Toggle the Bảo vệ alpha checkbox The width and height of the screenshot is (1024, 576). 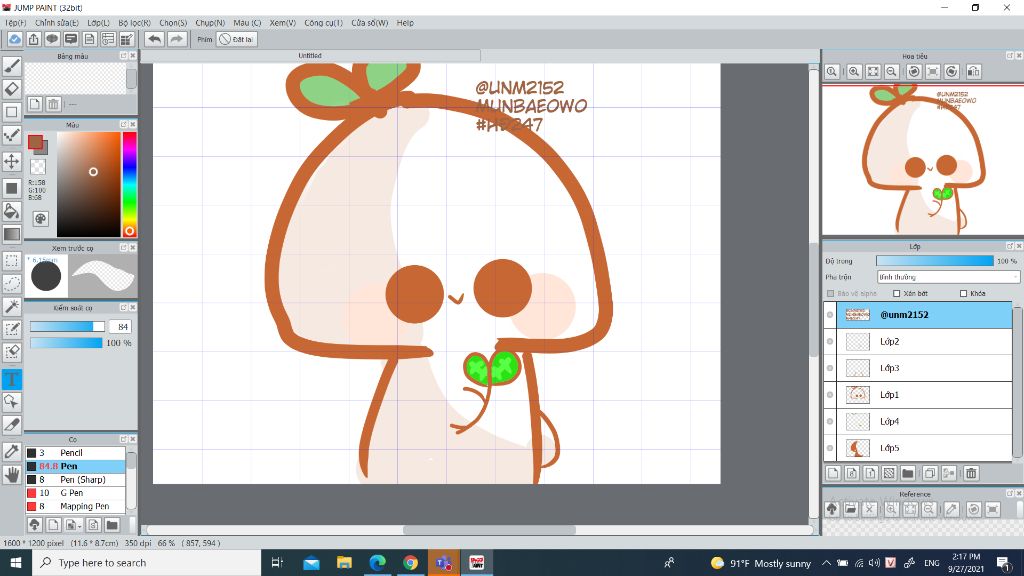[831, 293]
